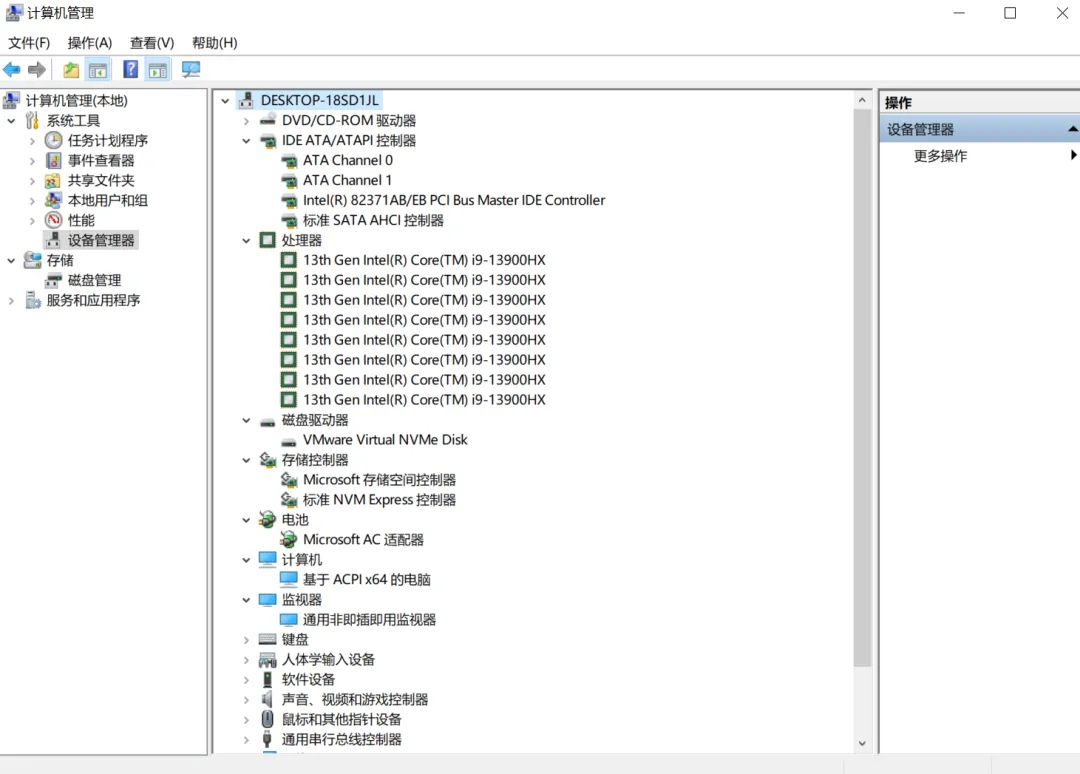Viewport: 1080px width, 774px height.
Task: Select 标准 NVM Express 控制器
Action: pos(379,500)
